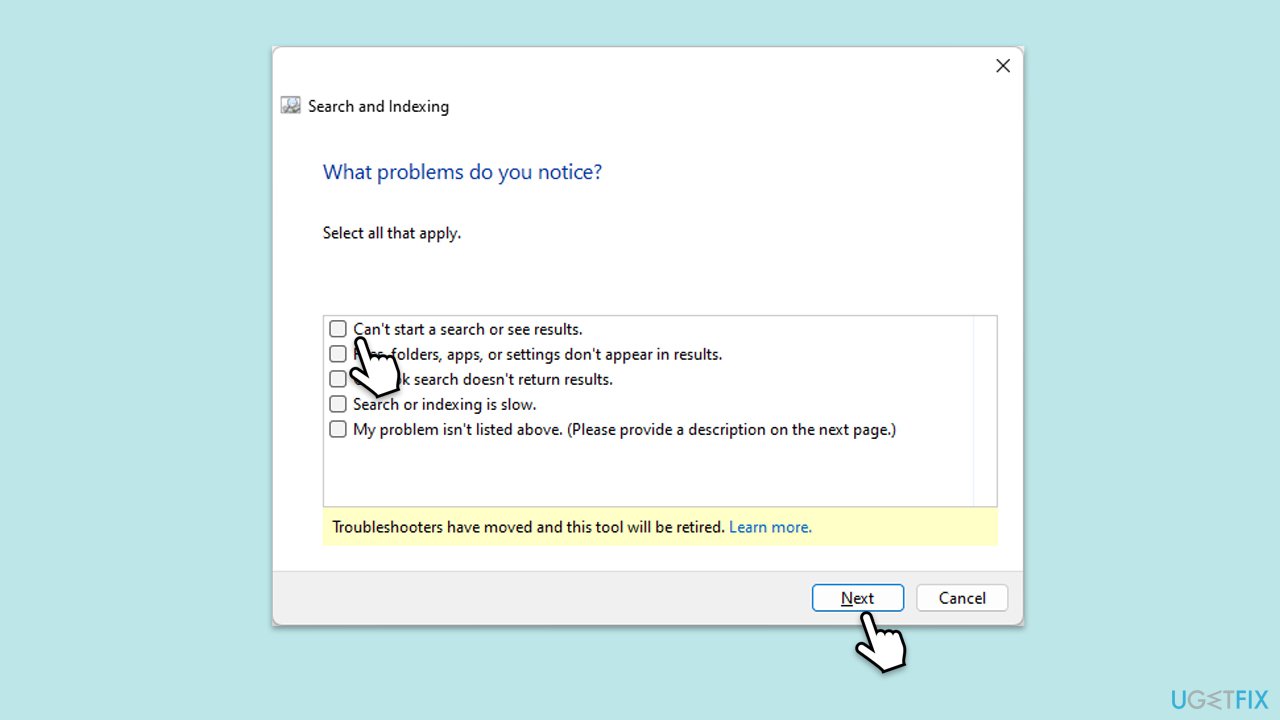Click the problems list scrollbar track

click(x=985, y=411)
